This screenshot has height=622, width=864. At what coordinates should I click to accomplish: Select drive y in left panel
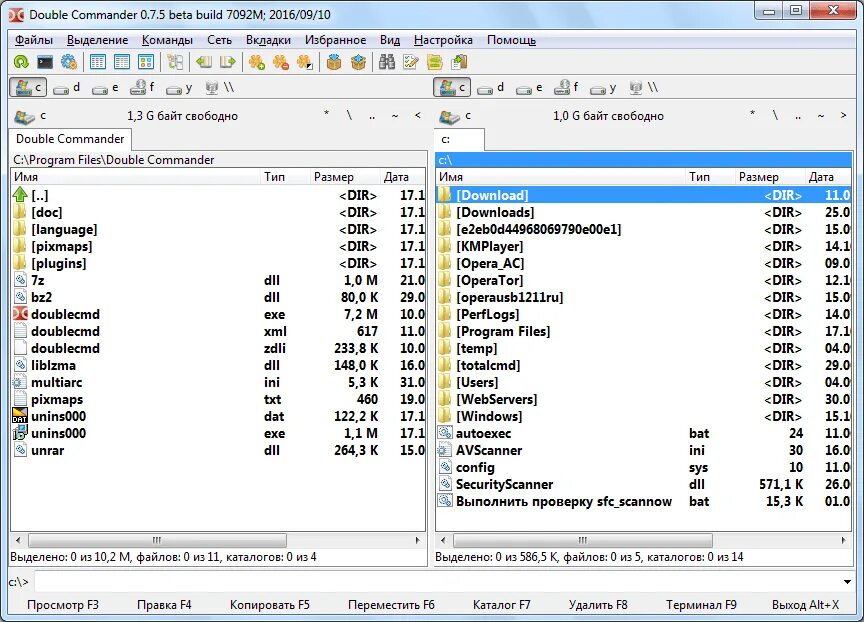pos(180,88)
